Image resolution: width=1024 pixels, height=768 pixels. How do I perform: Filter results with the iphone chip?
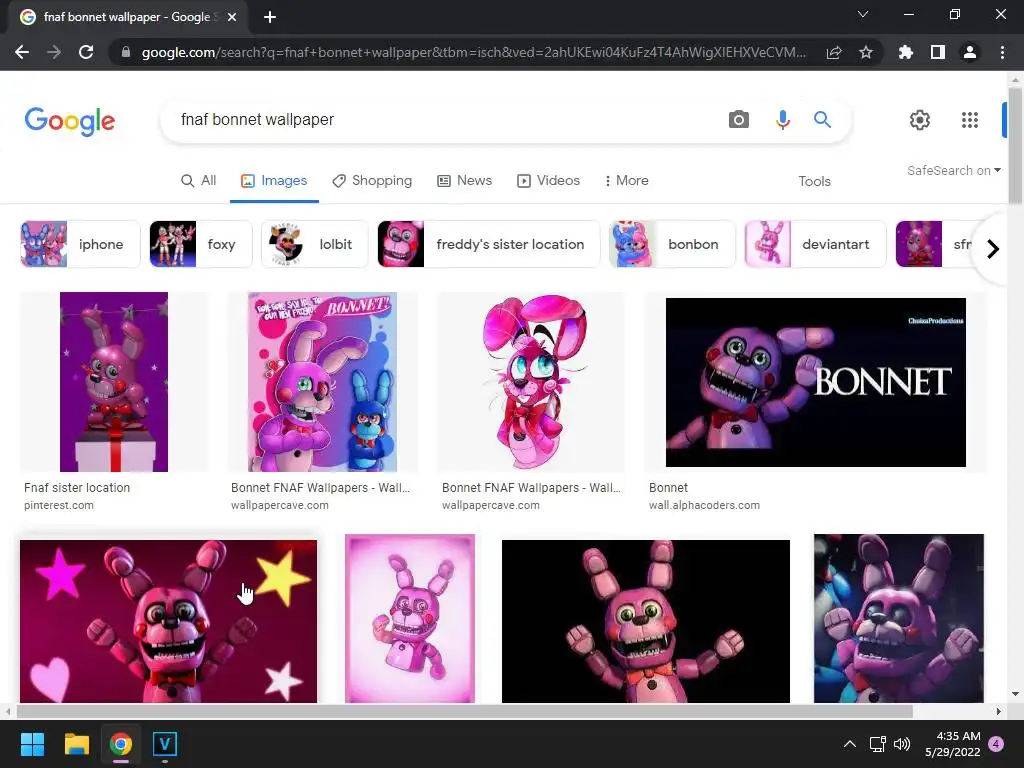coord(80,244)
